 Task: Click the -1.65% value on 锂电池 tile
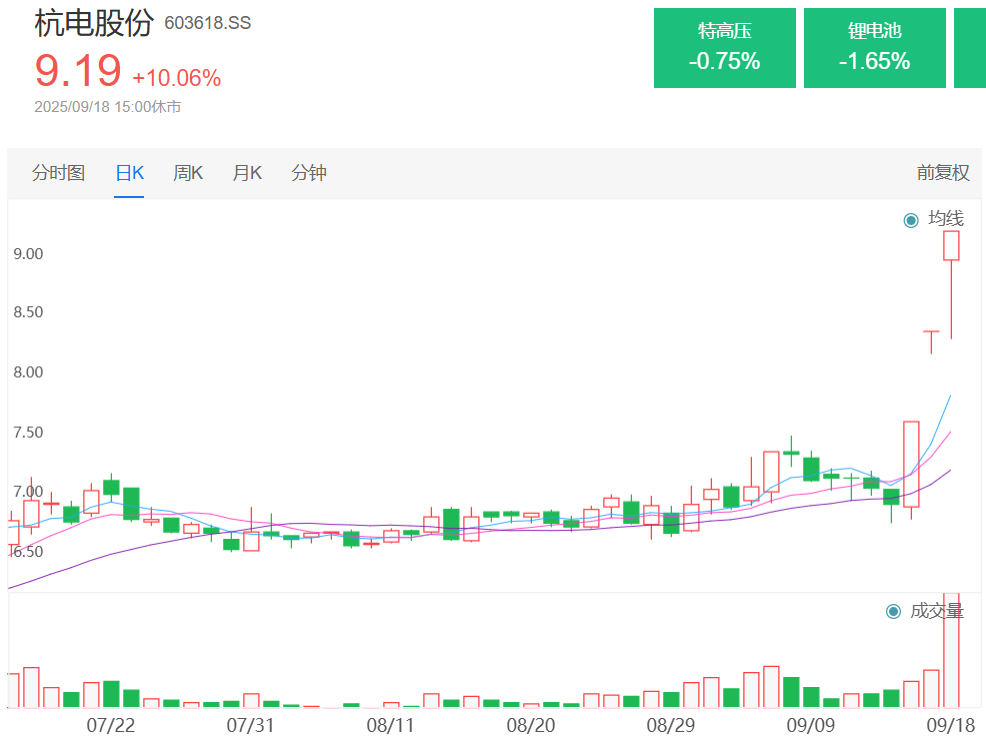tap(875, 61)
